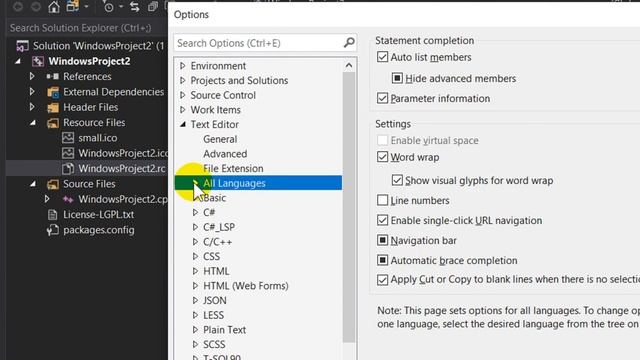Select License-LGPL.txt file
Image resolution: width=640 pixels, height=360 pixels.
[x=98, y=215]
